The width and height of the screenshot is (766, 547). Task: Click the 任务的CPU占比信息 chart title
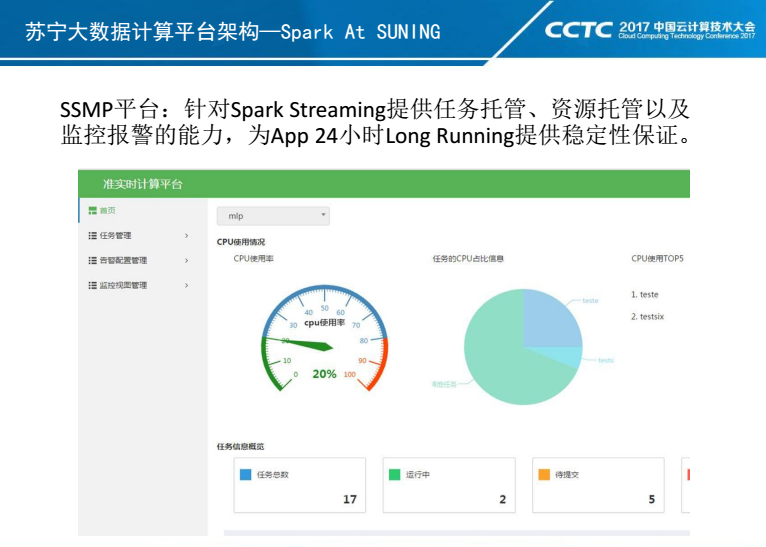coord(468,258)
